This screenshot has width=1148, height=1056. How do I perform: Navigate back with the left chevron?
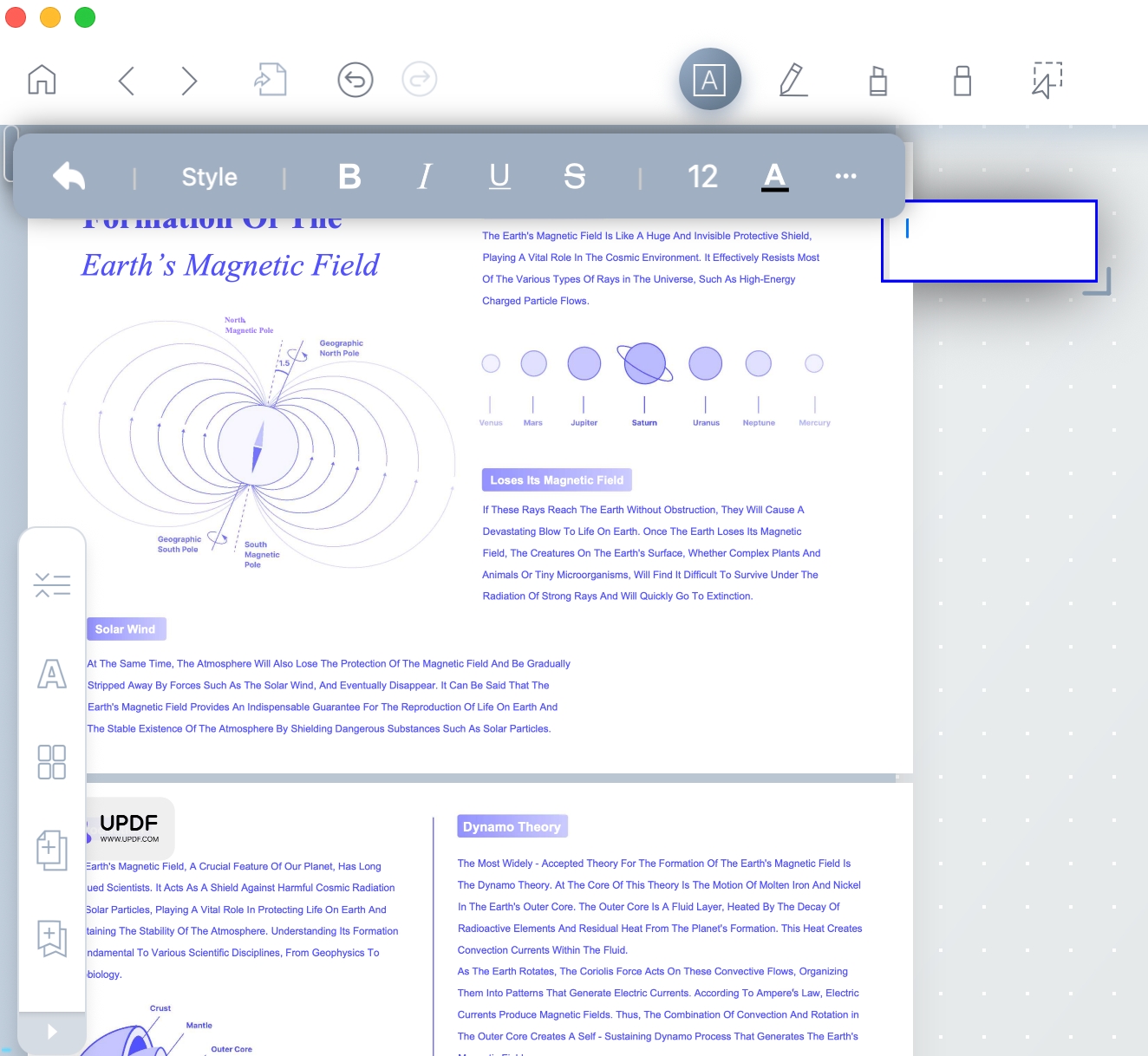(x=127, y=81)
